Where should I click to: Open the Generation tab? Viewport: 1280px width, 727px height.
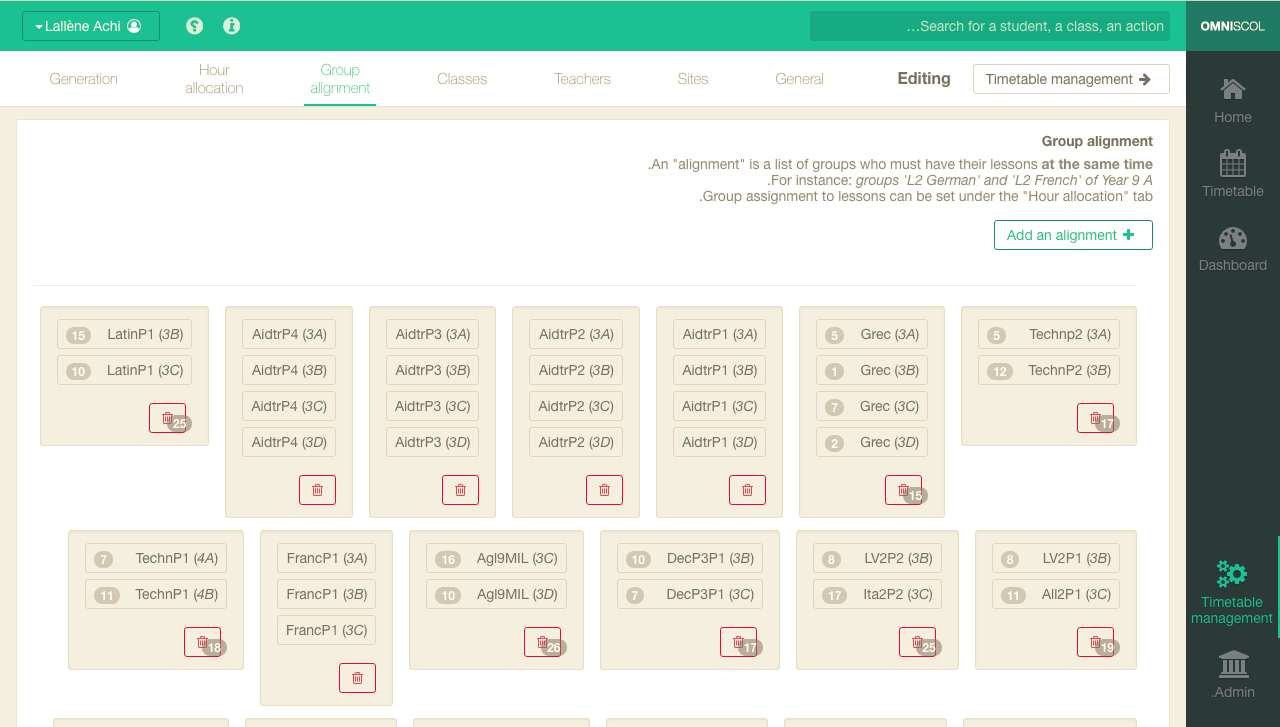pos(84,79)
